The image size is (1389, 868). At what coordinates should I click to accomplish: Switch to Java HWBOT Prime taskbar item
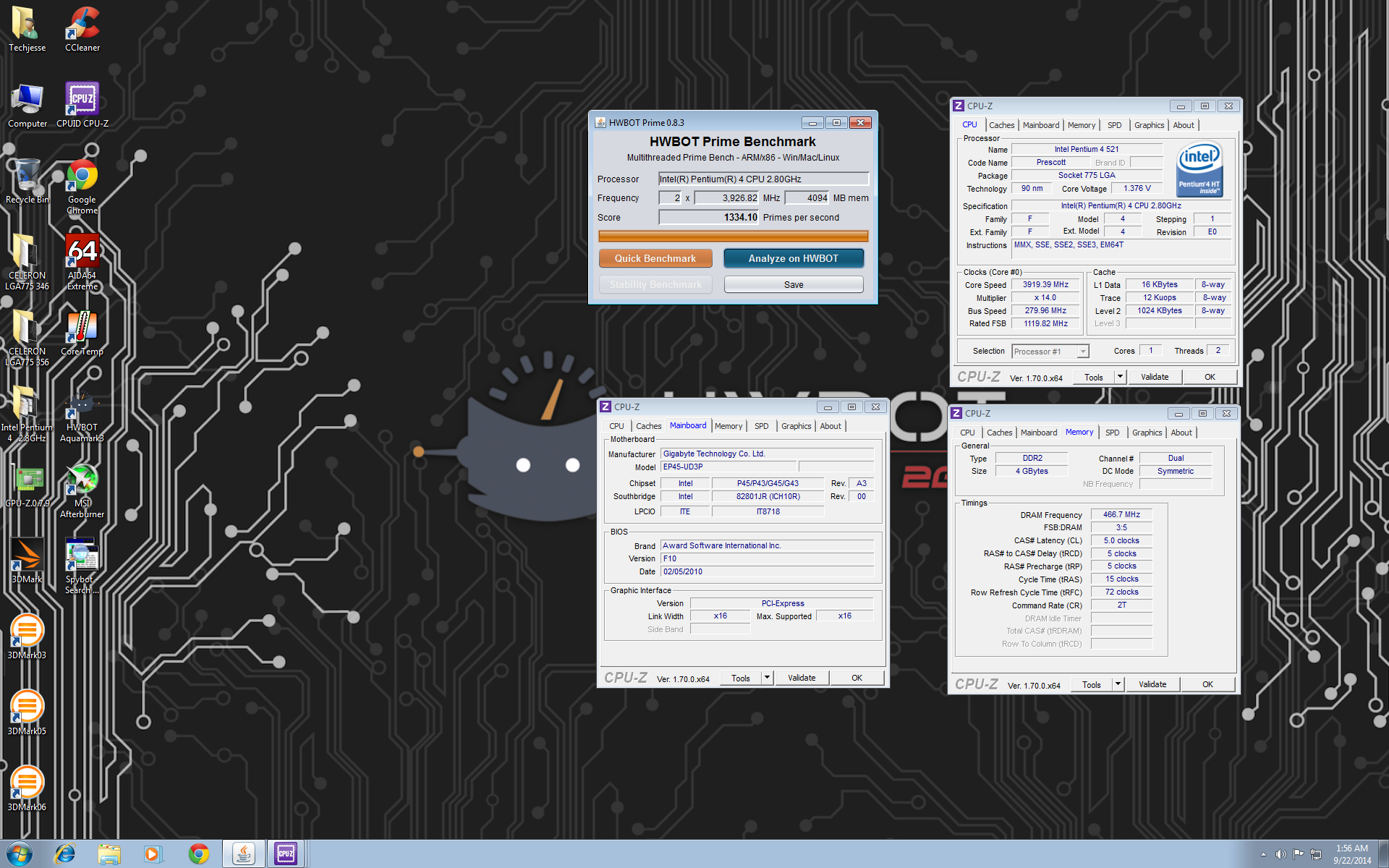tap(243, 854)
